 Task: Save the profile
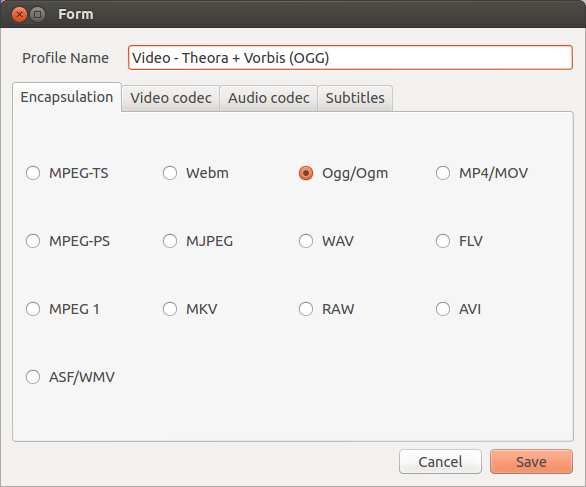tap(531, 462)
